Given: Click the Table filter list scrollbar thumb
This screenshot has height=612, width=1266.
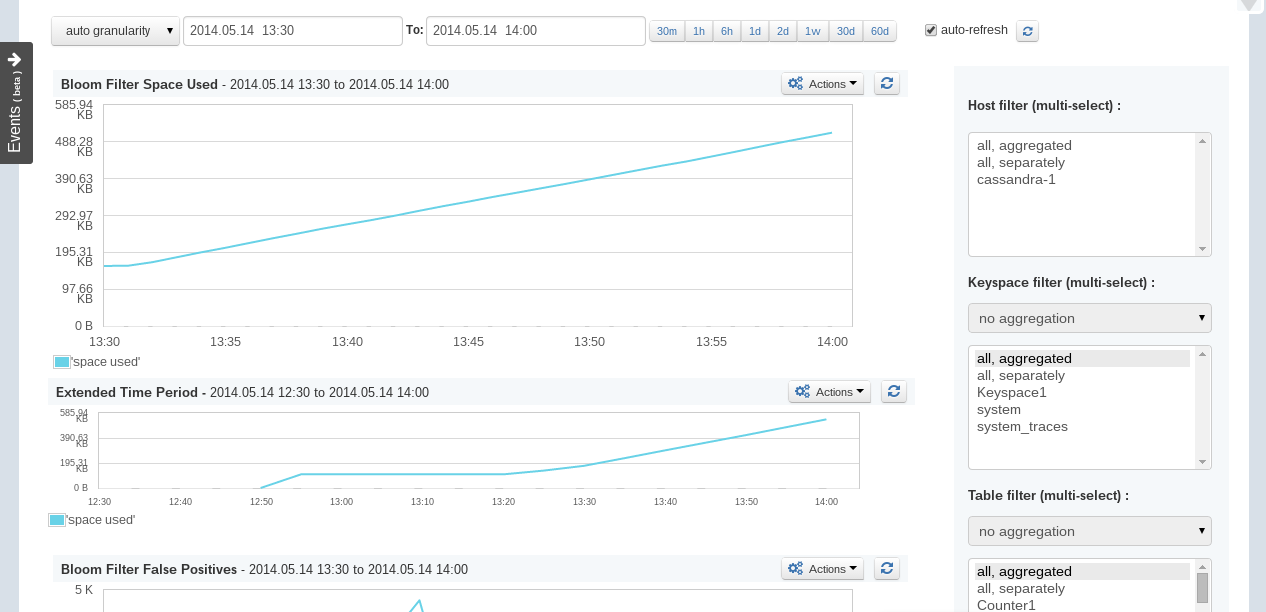Looking at the screenshot, I should pos(1203,587).
